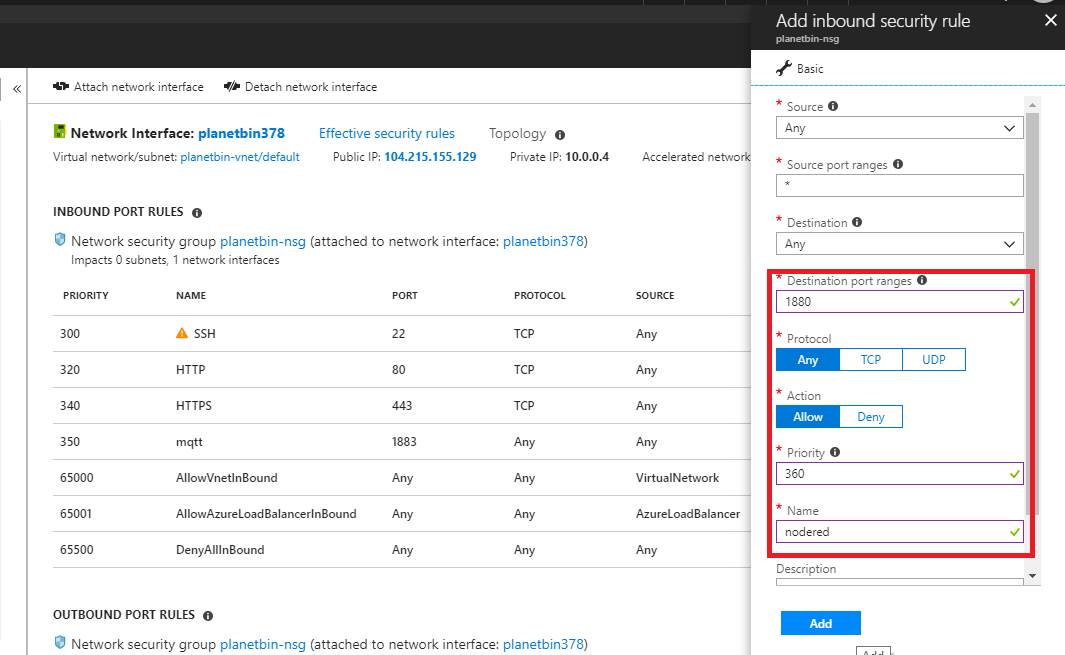Viewport: 1065px width, 655px height.
Task: Set action to Allow
Action: (808, 417)
